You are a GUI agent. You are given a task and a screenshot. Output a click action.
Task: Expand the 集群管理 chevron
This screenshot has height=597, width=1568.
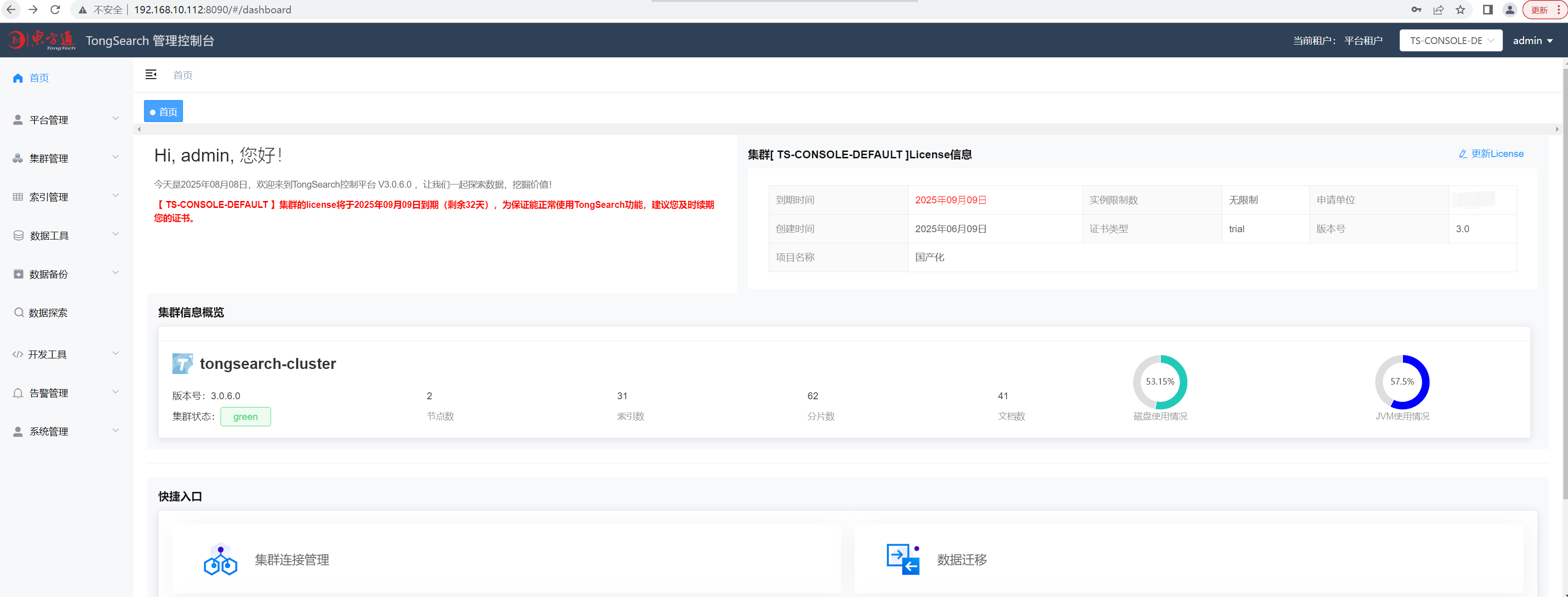pyautogui.click(x=116, y=156)
